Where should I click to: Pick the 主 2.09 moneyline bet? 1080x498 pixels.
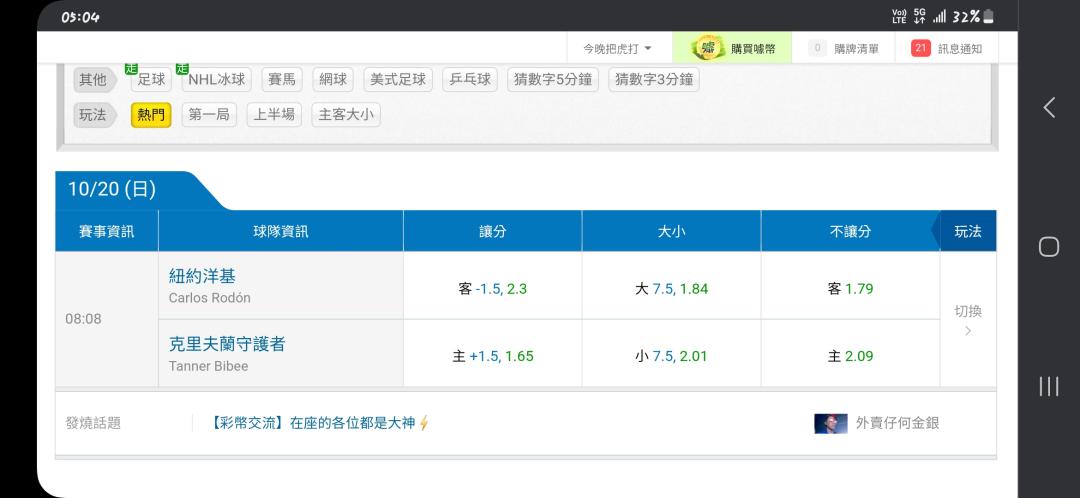[851, 356]
